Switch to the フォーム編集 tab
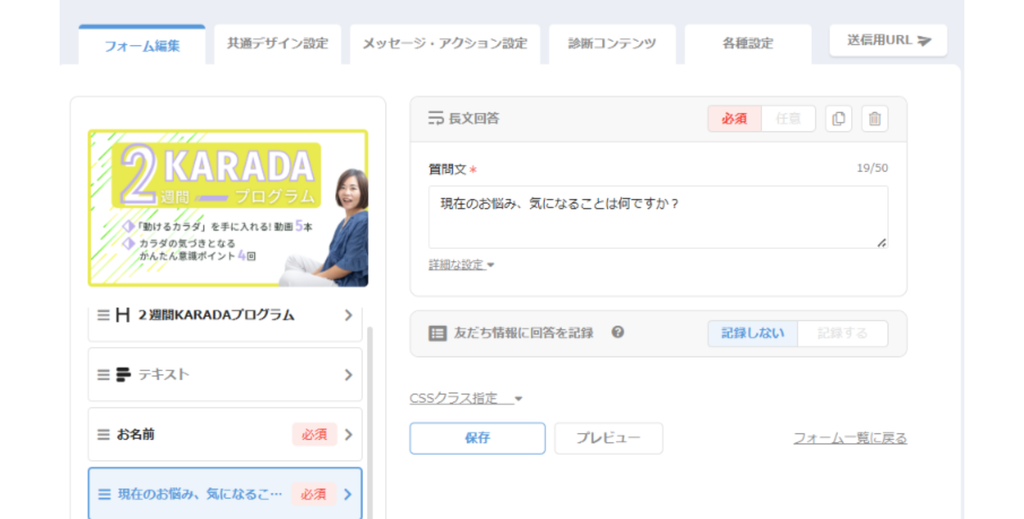The height and width of the screenshot is (519, 1024). (142, 46)
